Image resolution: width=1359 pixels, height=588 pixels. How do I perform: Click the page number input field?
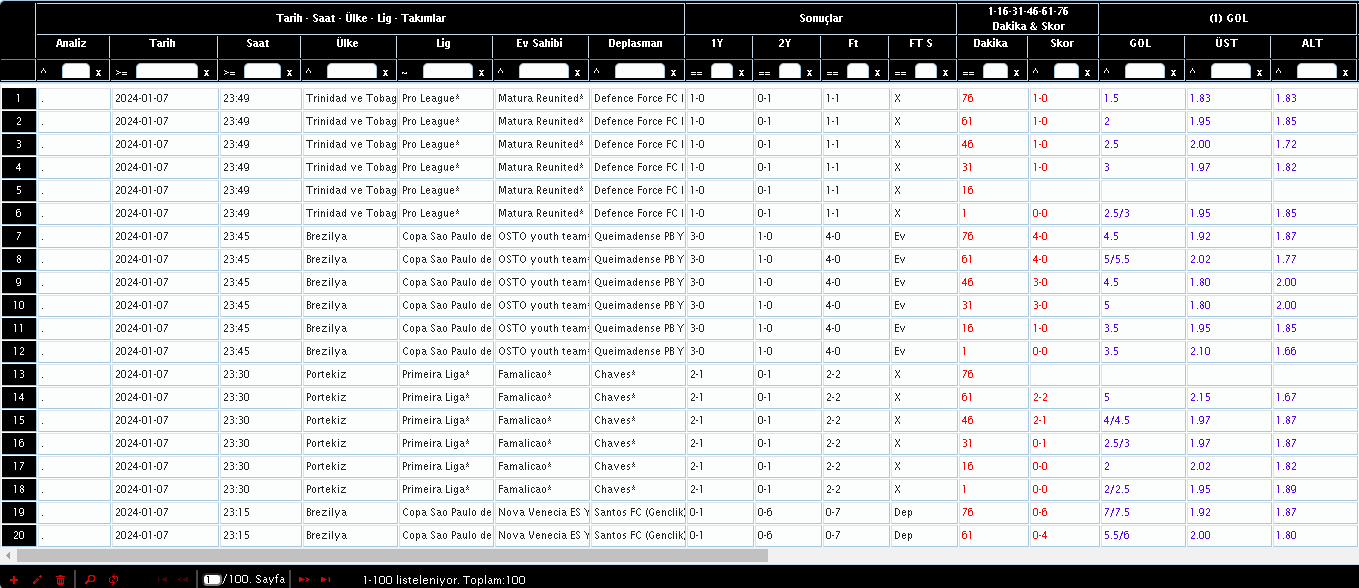click(212, 579)
